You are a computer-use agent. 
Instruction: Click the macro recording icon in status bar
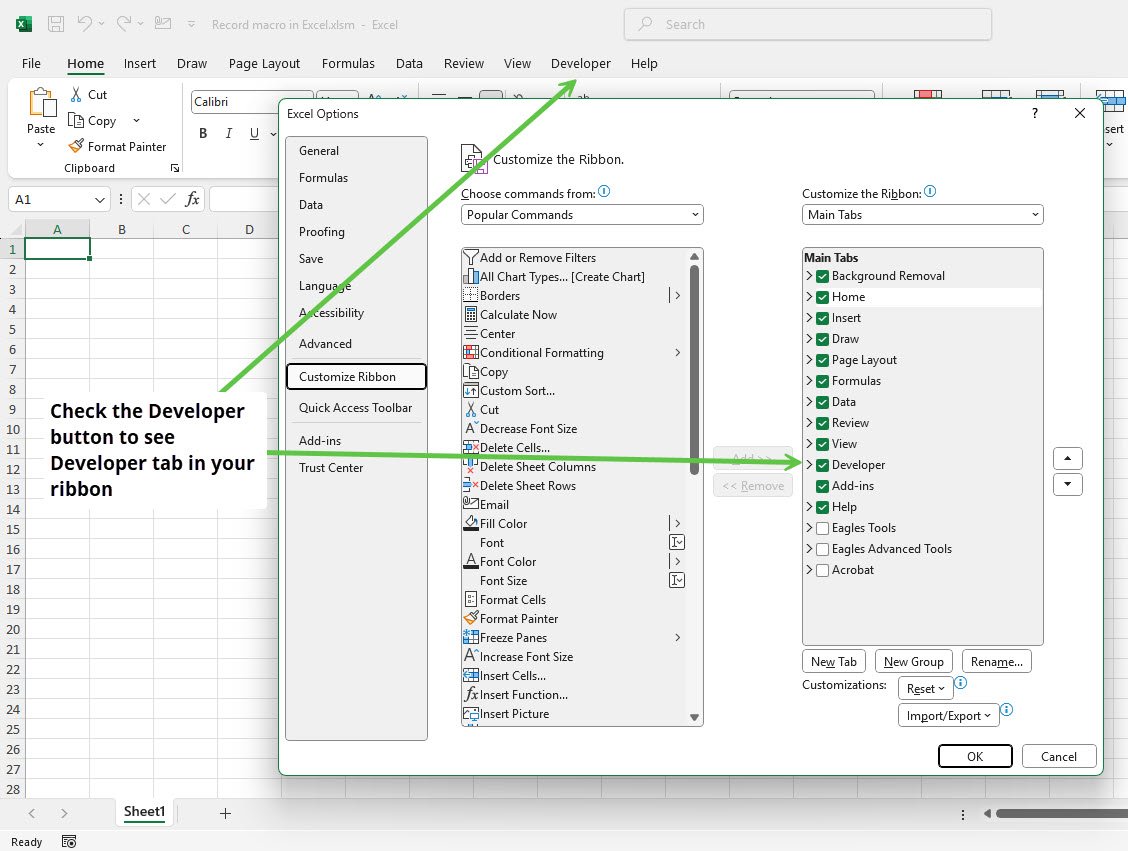coord(69,842)
